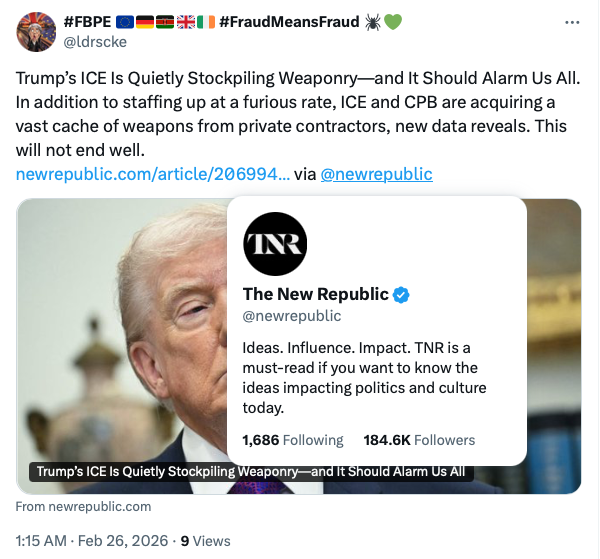View the 1,686 Following list
Screen dimensions: 600x559
(x=292, y=440)
